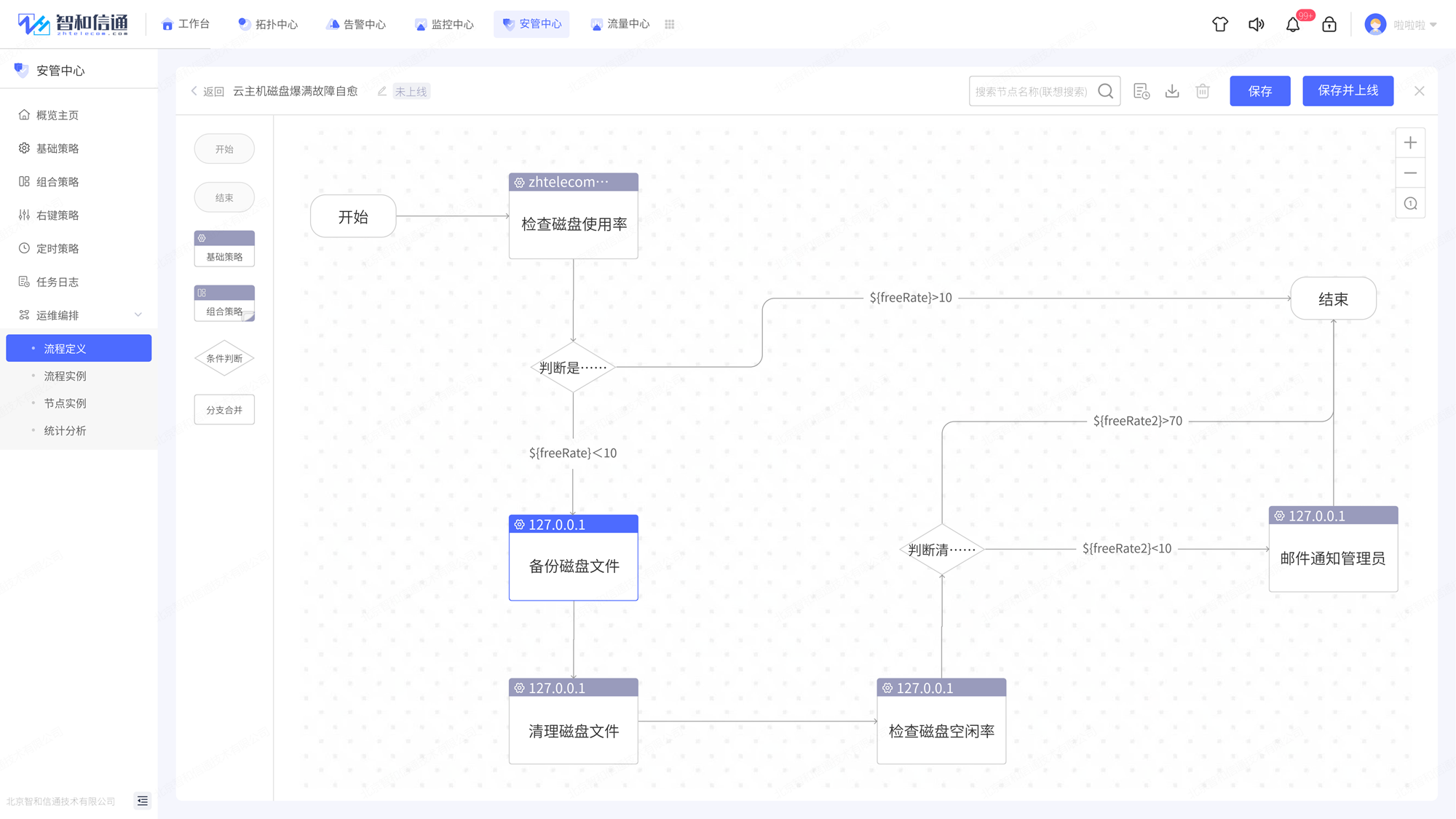The height and width of the screenshot is (819, 1456).
Task: Select the 检查磁盘空闲率 node
Action: coord(941,721)
